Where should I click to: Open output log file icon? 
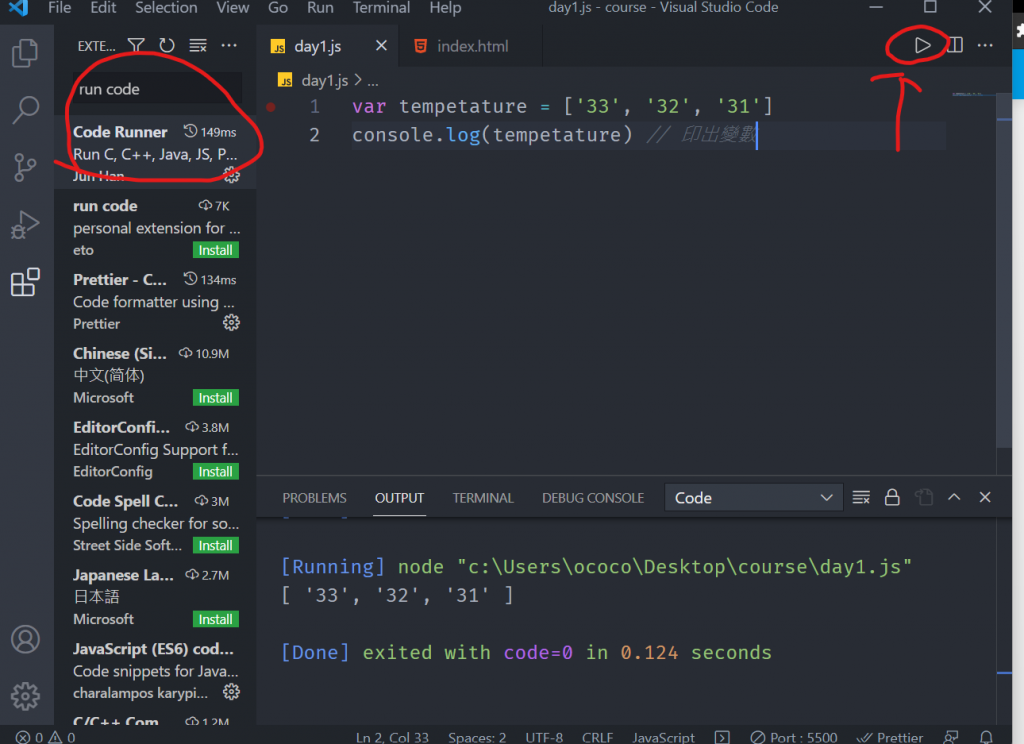pos(923,497)
